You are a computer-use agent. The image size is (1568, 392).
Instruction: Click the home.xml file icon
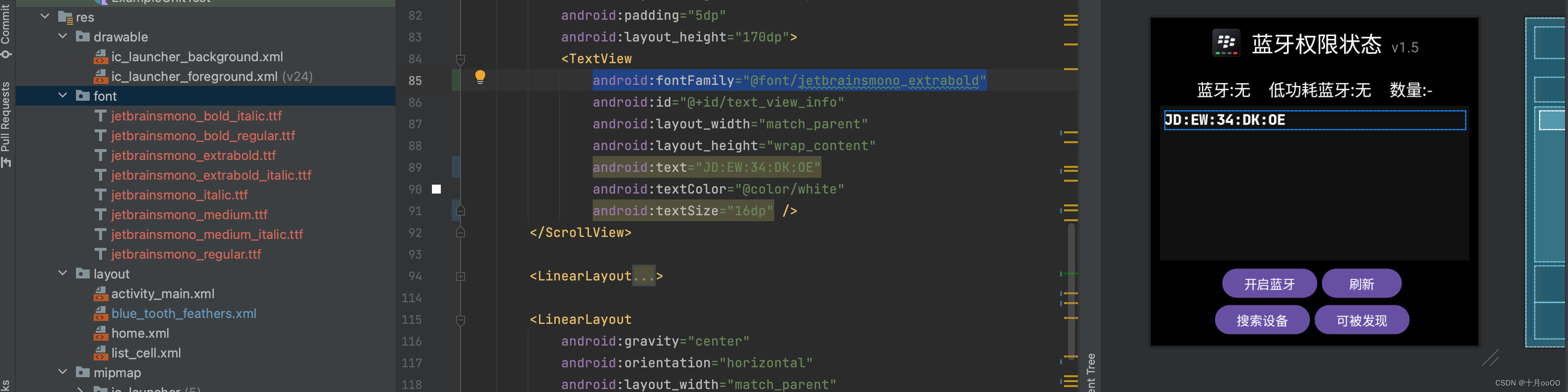101,333
